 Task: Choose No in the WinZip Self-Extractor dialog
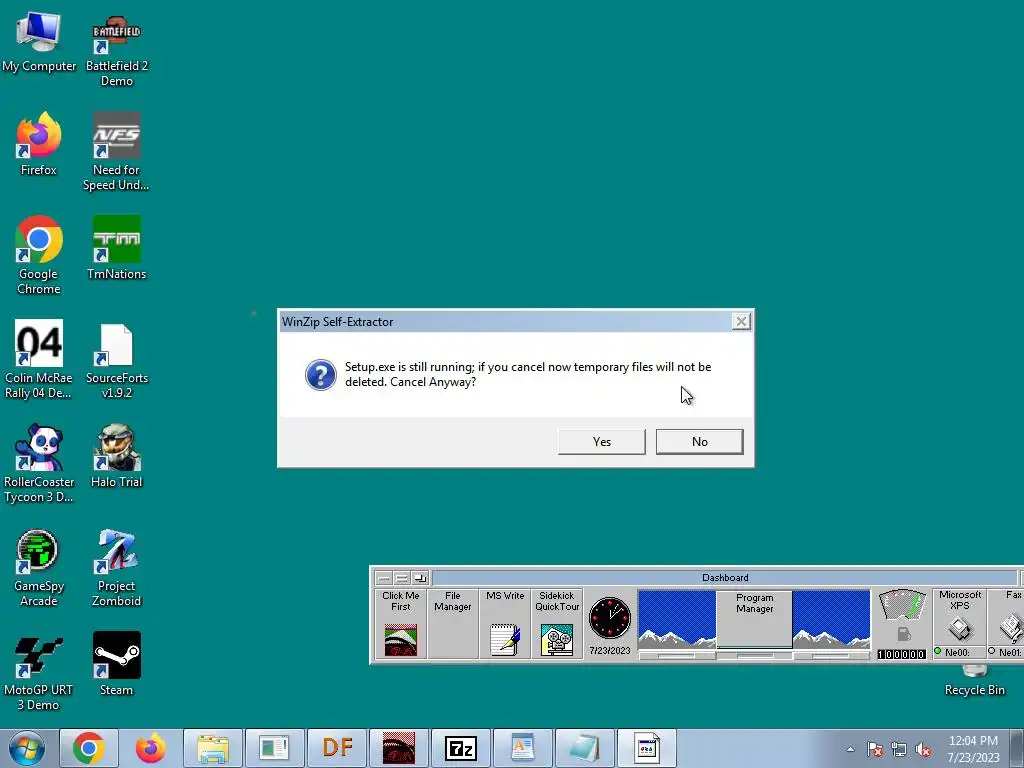pos(699,441)
